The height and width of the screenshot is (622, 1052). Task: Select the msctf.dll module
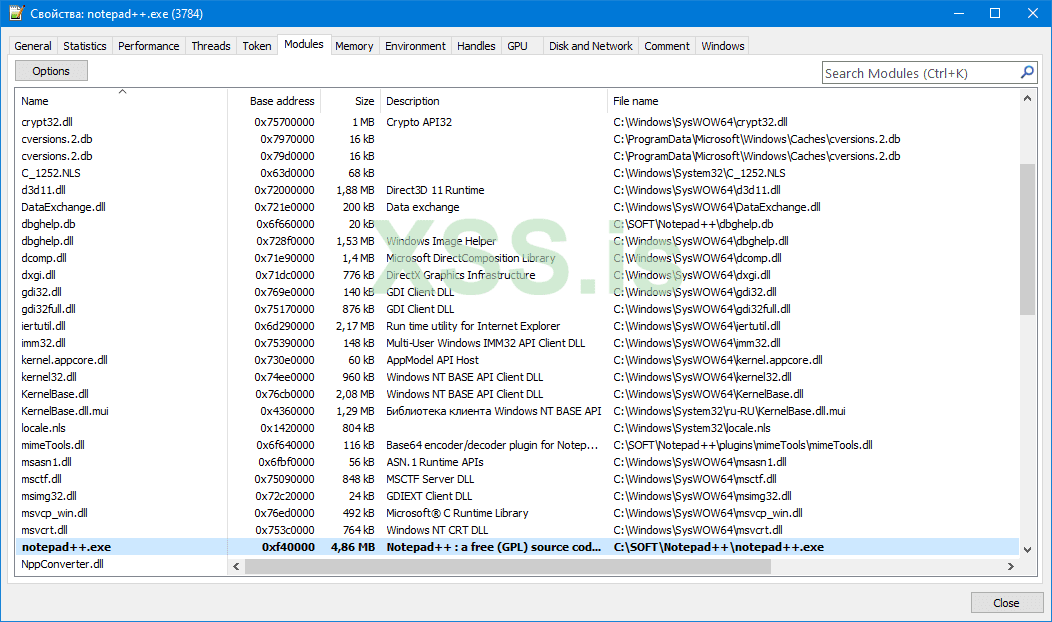coord(517,479)
